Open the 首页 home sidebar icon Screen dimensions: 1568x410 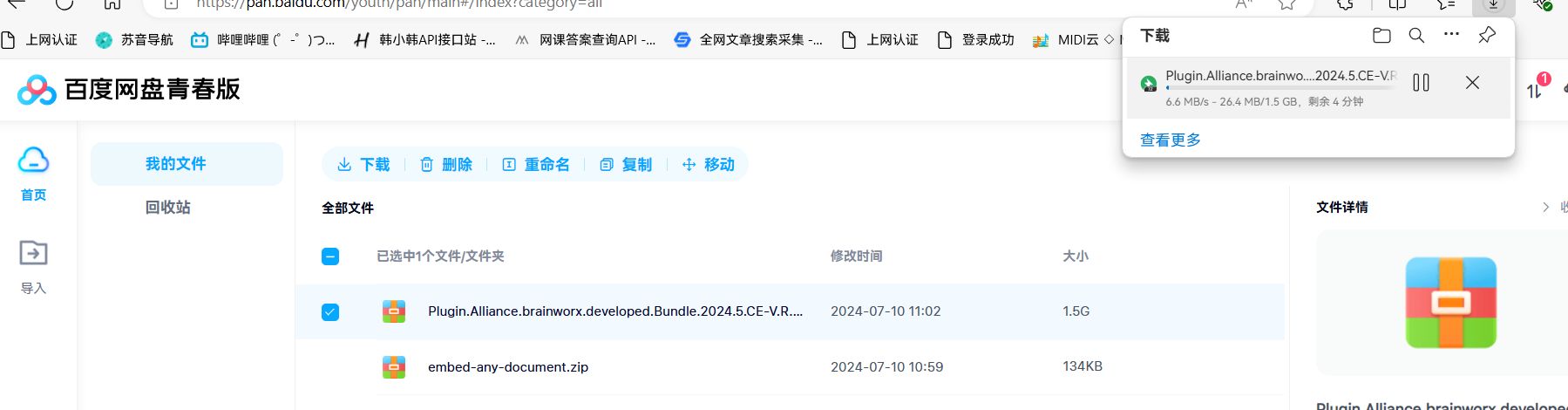(x=33, y=173)
